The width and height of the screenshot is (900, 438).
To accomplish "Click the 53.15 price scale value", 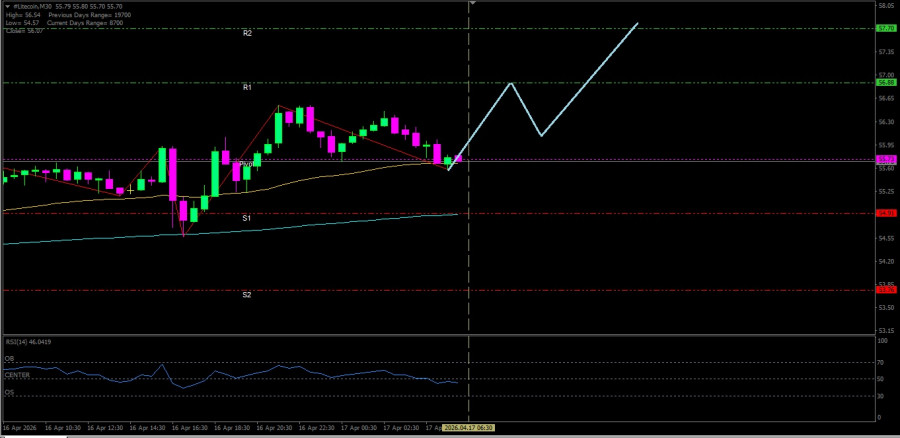I will (x=886, y=331).
